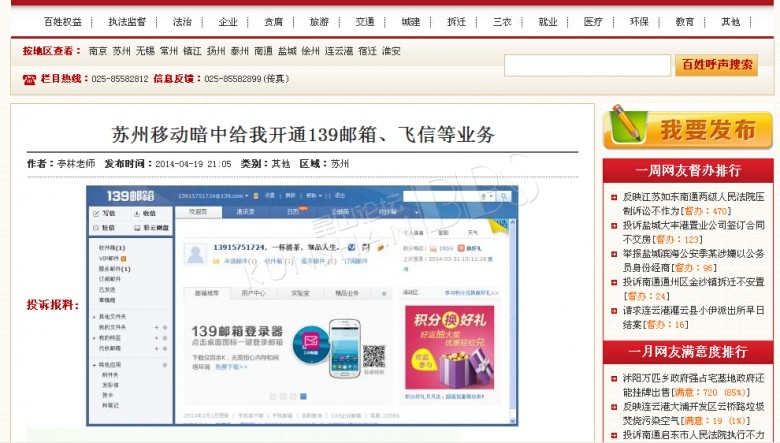Select the 环保 navigation category
780x443 pixels.
point(639,21)
